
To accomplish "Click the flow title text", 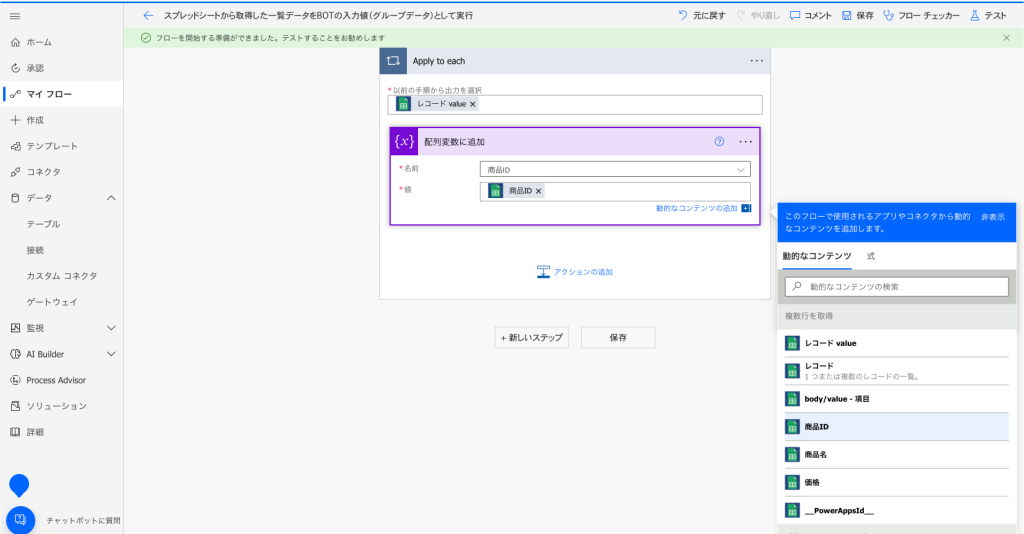I will [x=318, y=16].
